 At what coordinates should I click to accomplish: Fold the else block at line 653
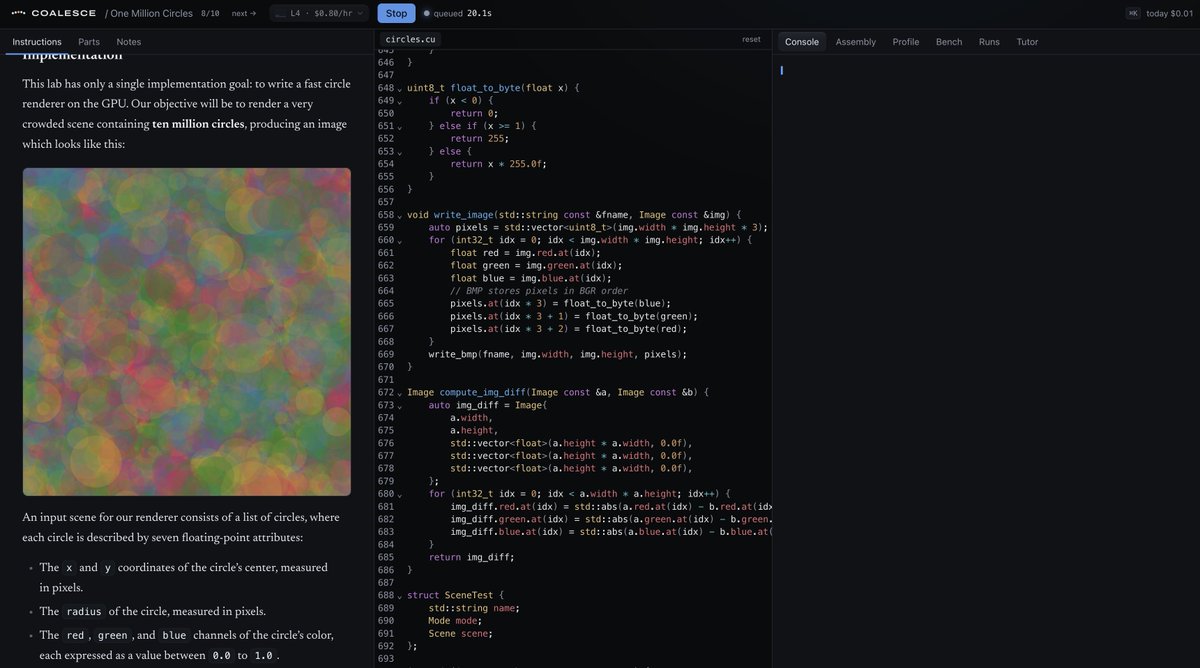pos(399,152)
